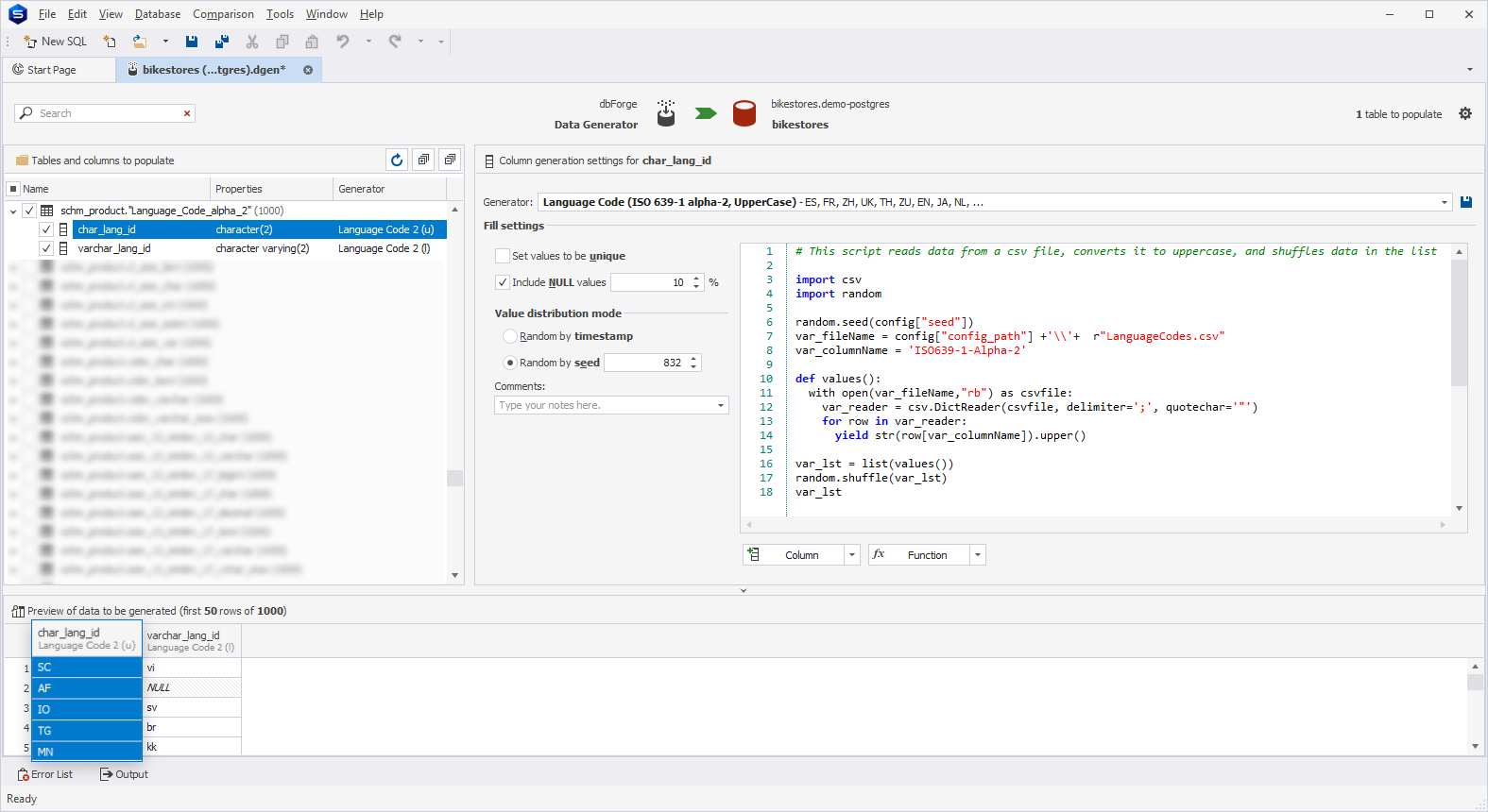
Task: Click the script editor vertical scrollbar
Action: 1459,323
